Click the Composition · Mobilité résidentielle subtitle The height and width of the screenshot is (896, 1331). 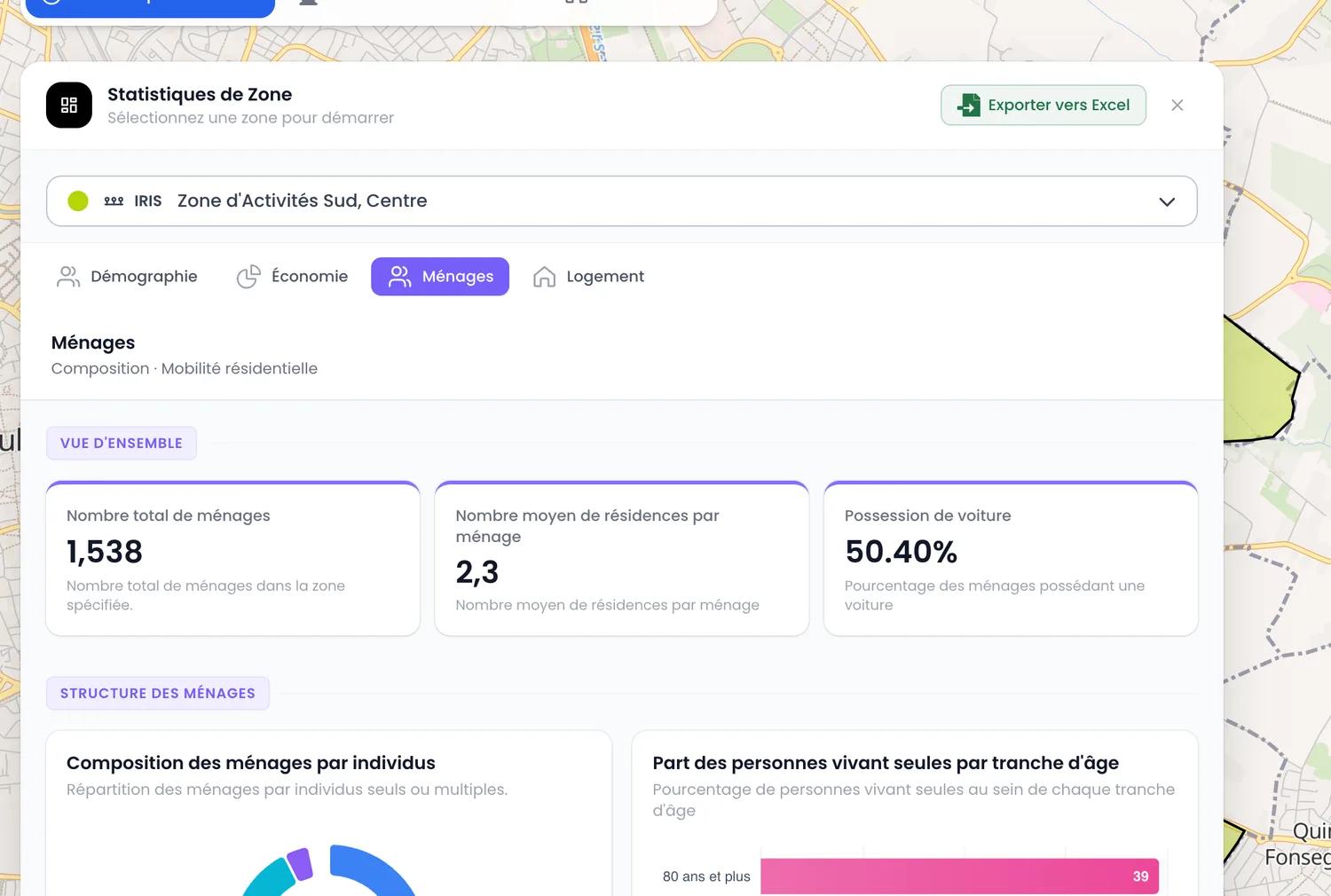pos(185,369)
